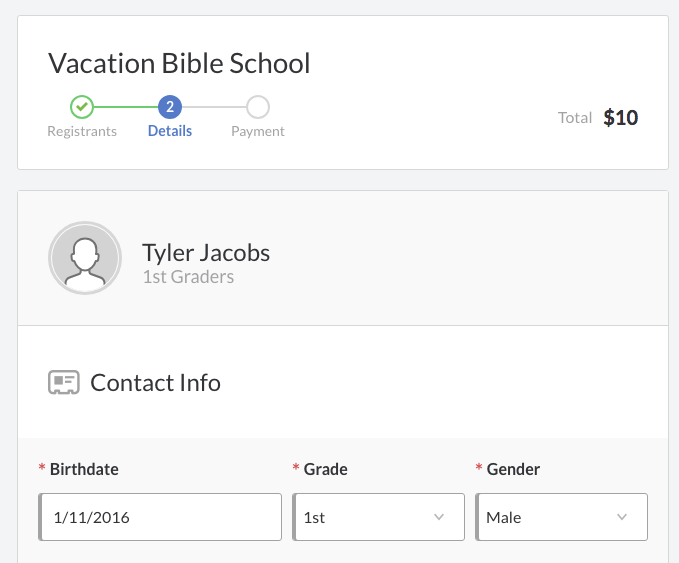Click the $10 total amount

(x=621, y=118)
